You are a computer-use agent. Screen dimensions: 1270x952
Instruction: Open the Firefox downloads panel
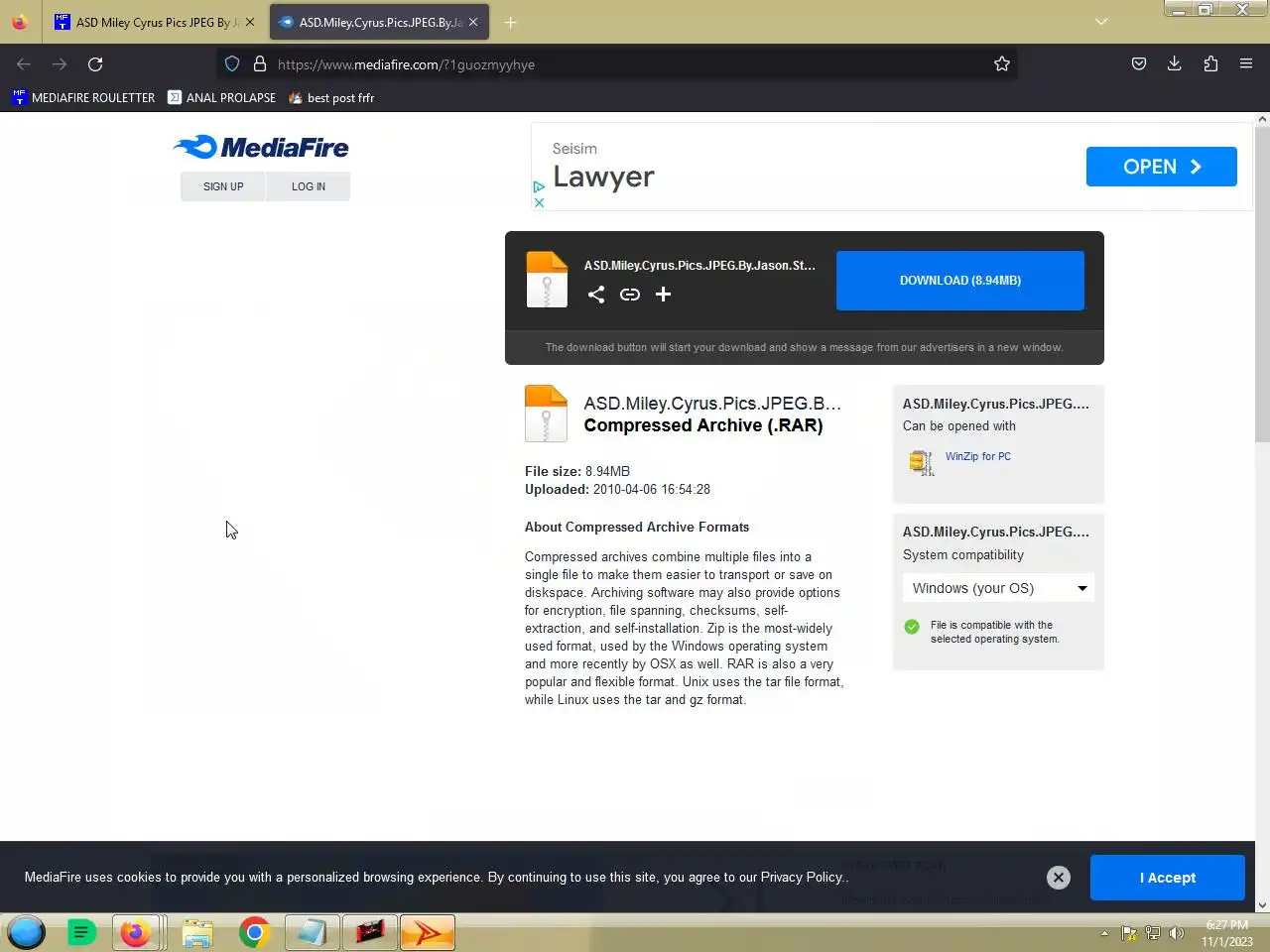1175,64
